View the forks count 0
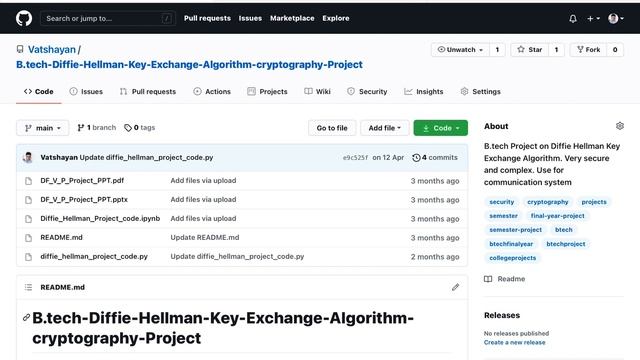 click(x=615, y=49)
